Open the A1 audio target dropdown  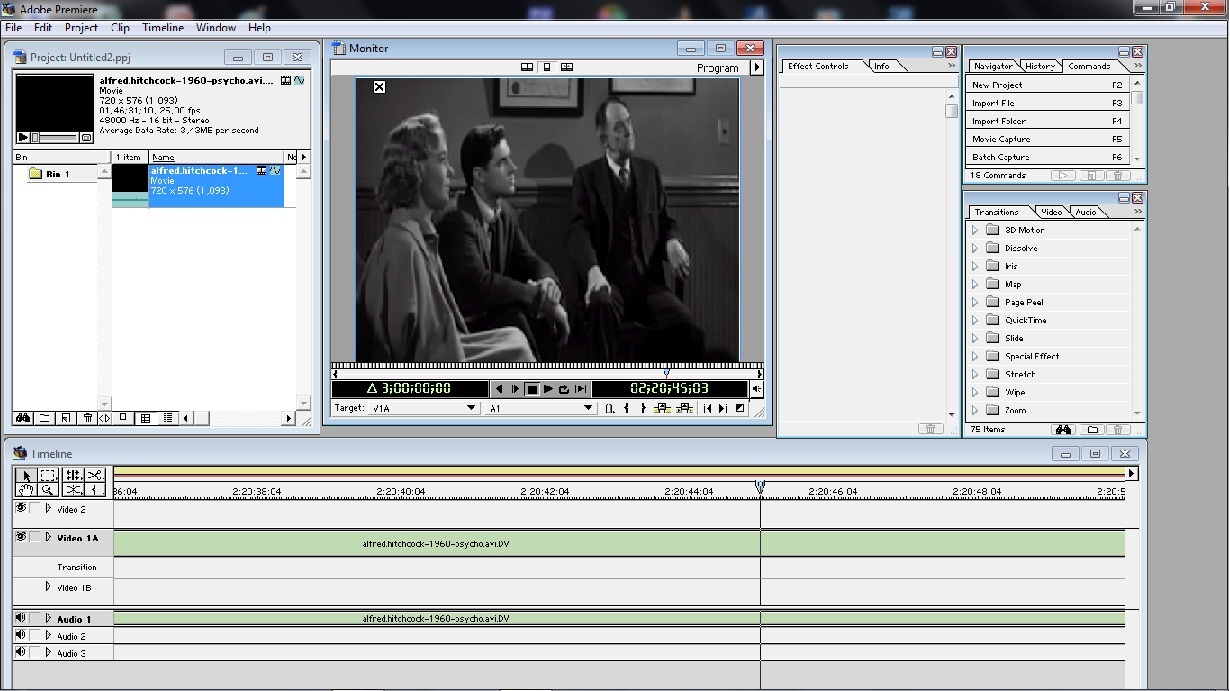(x=541, y=408)
